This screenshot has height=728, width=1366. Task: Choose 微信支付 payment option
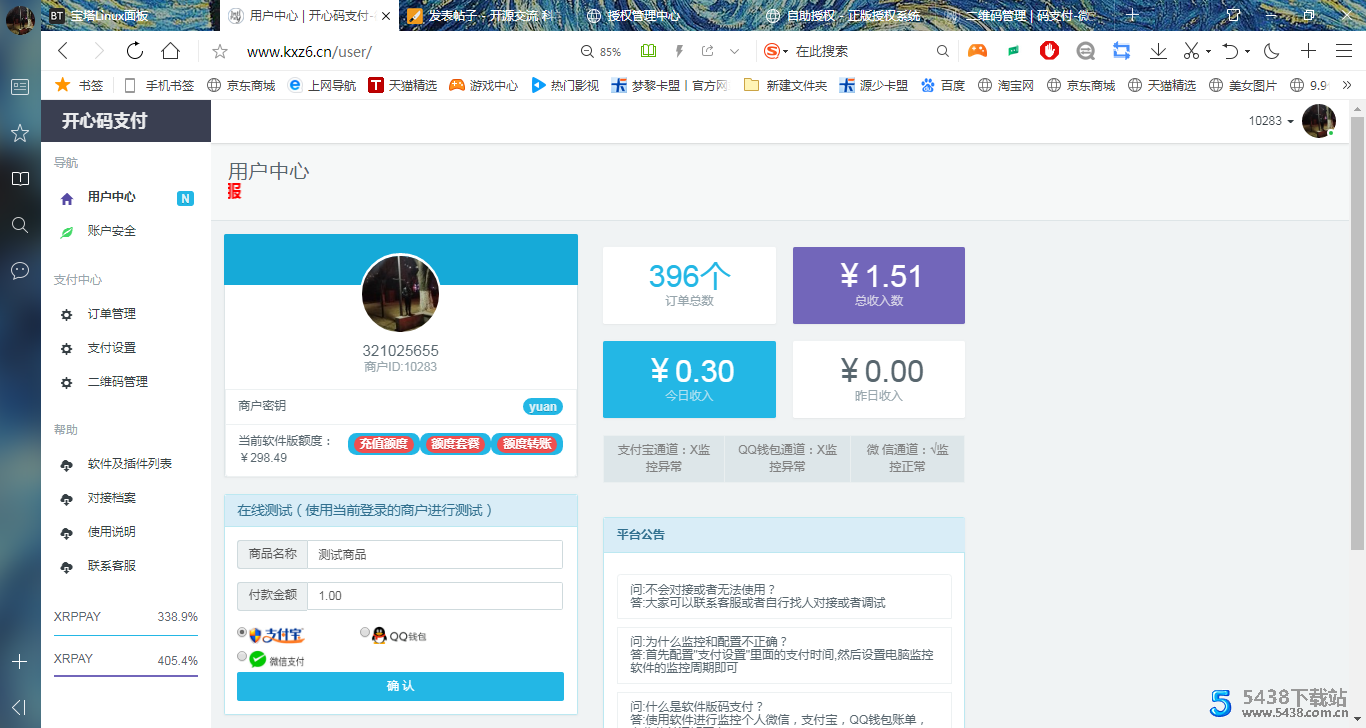point(241,656)
